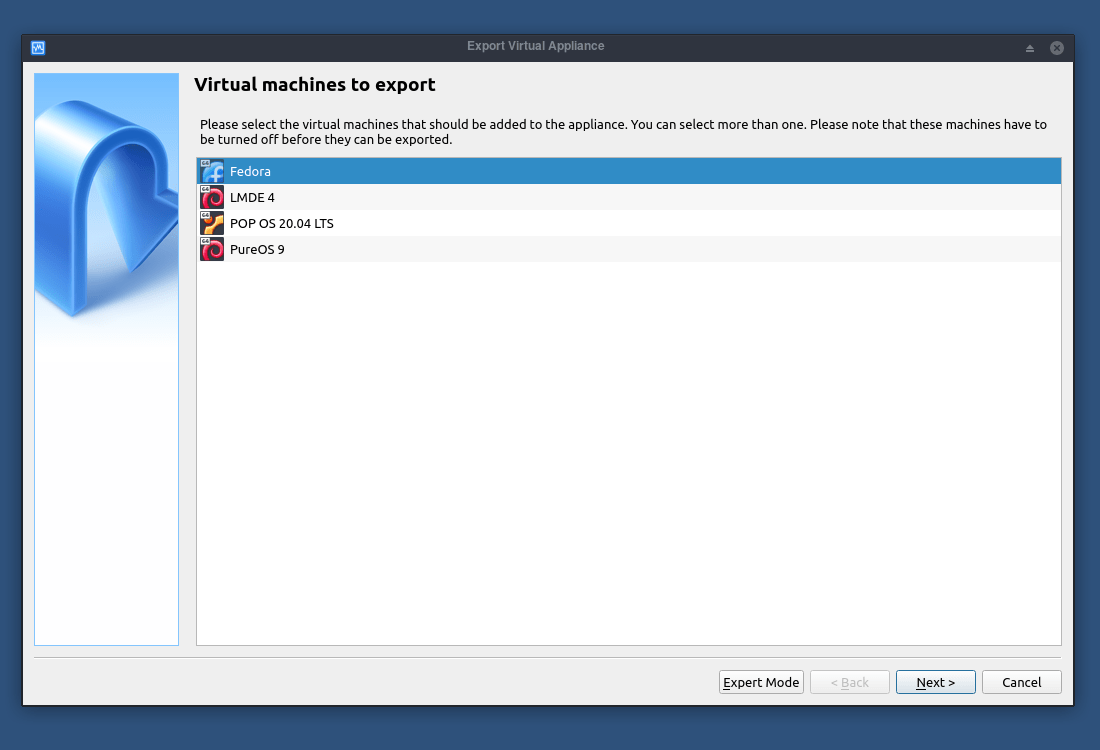Click the 64-bit badge on the Fedora icon
Image resolution: width=1100 pixels, height=750 pixels.
(206, 164)
